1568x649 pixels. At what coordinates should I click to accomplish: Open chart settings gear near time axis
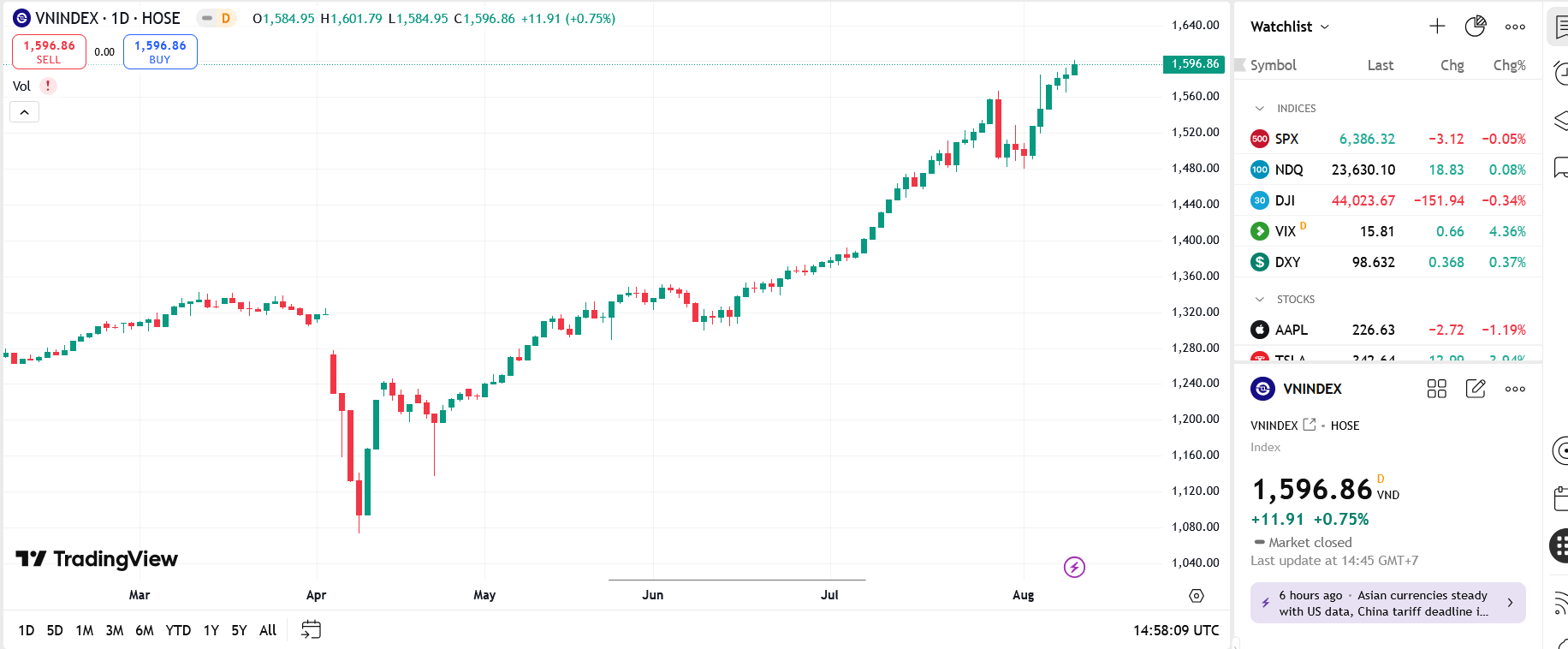[1197, 595]
